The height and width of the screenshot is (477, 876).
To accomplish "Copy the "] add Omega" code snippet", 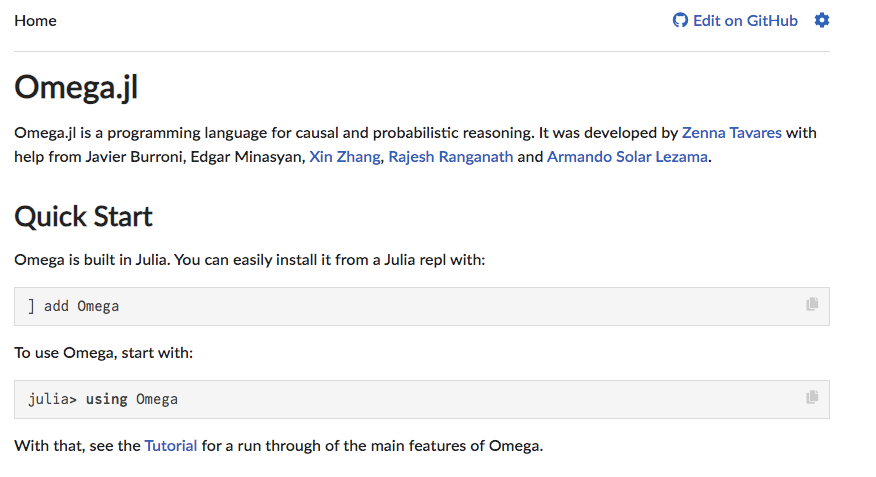I will click(x=812, y=304).
